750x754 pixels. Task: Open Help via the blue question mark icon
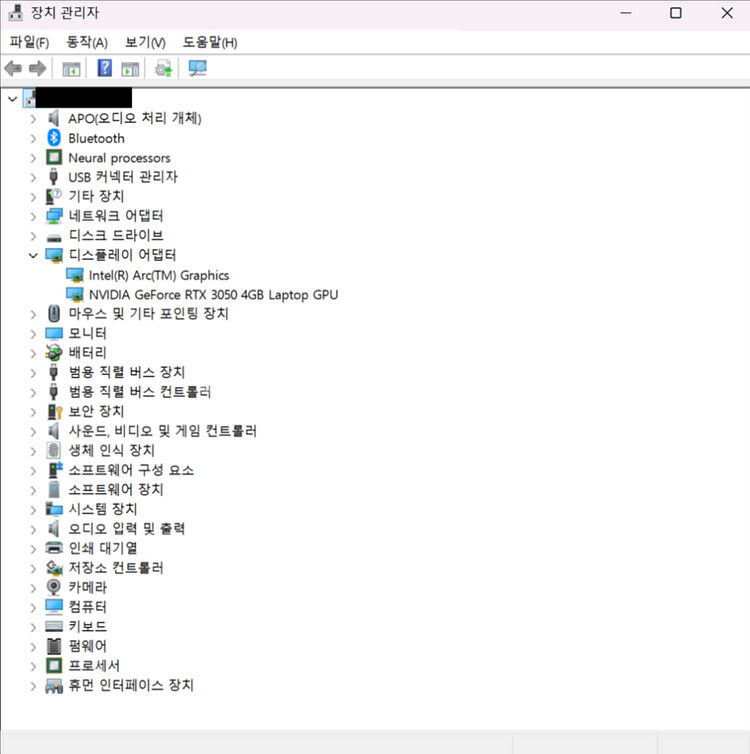pos(104,68)
